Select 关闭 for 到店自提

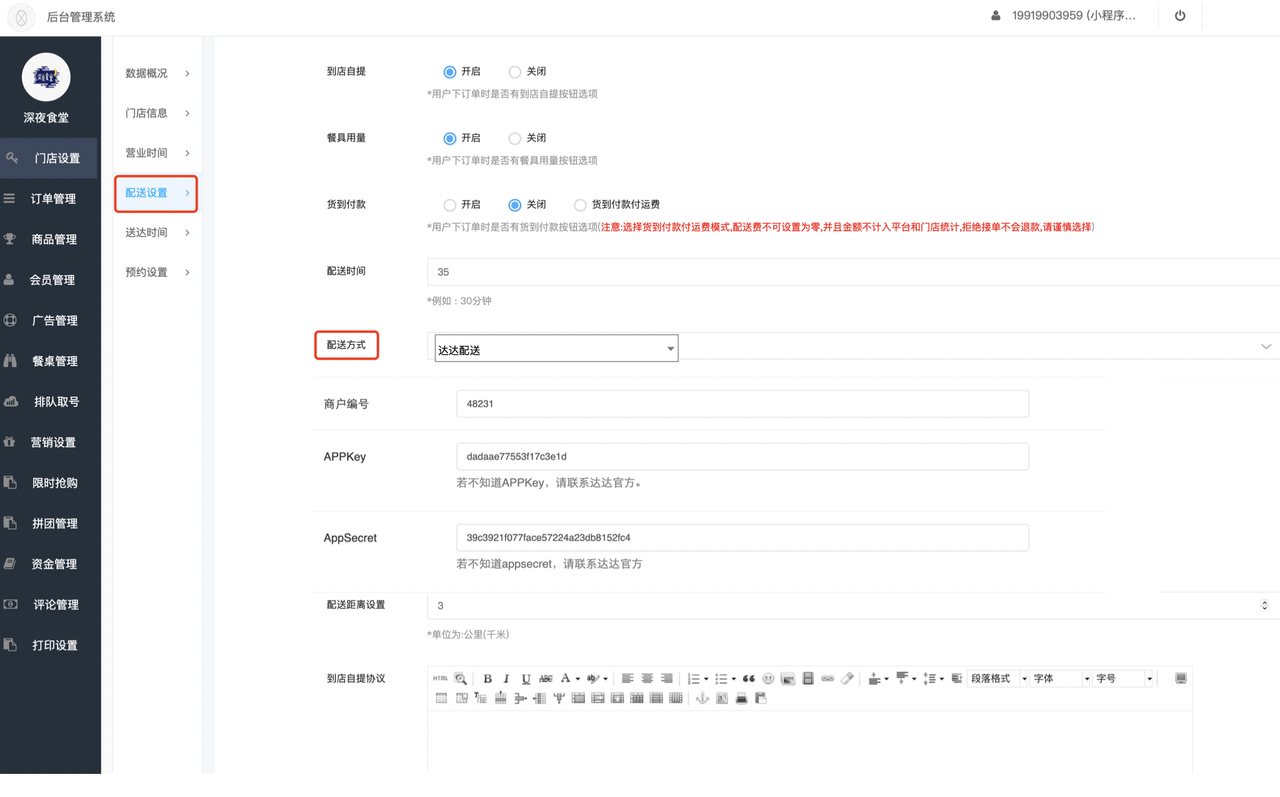(x=514, y=72)
